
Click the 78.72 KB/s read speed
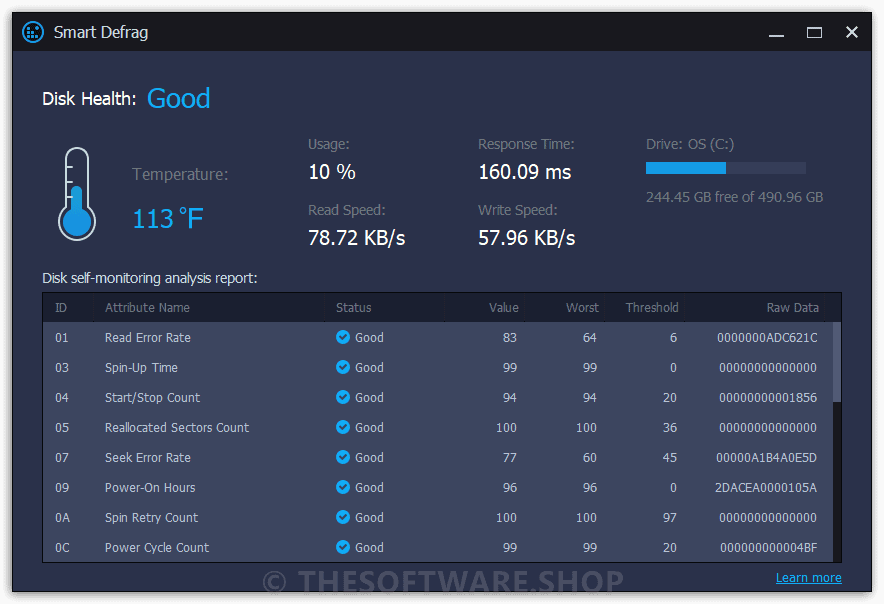[356, 238]
